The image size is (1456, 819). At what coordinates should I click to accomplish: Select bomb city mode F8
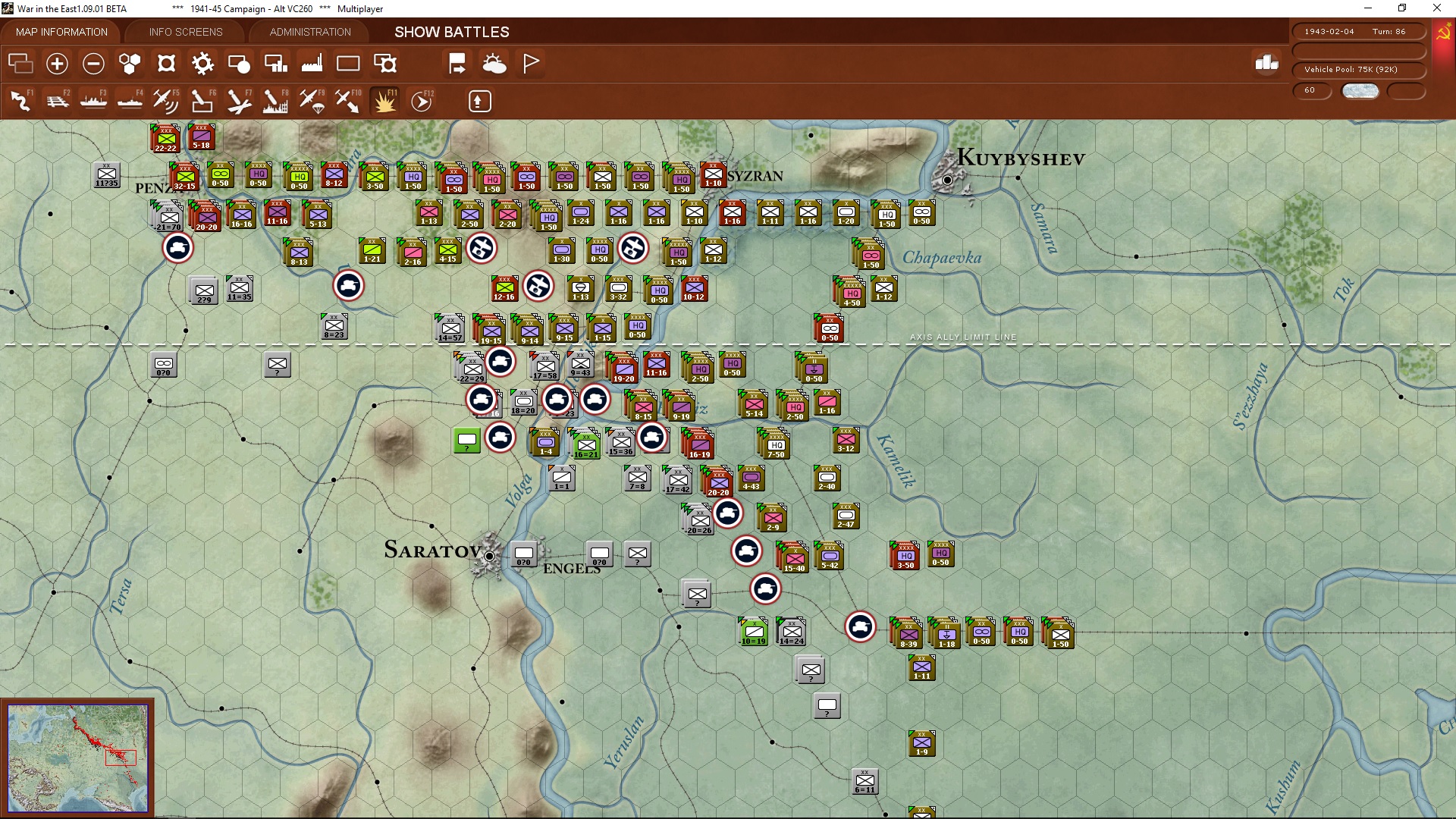pos(275,101)
